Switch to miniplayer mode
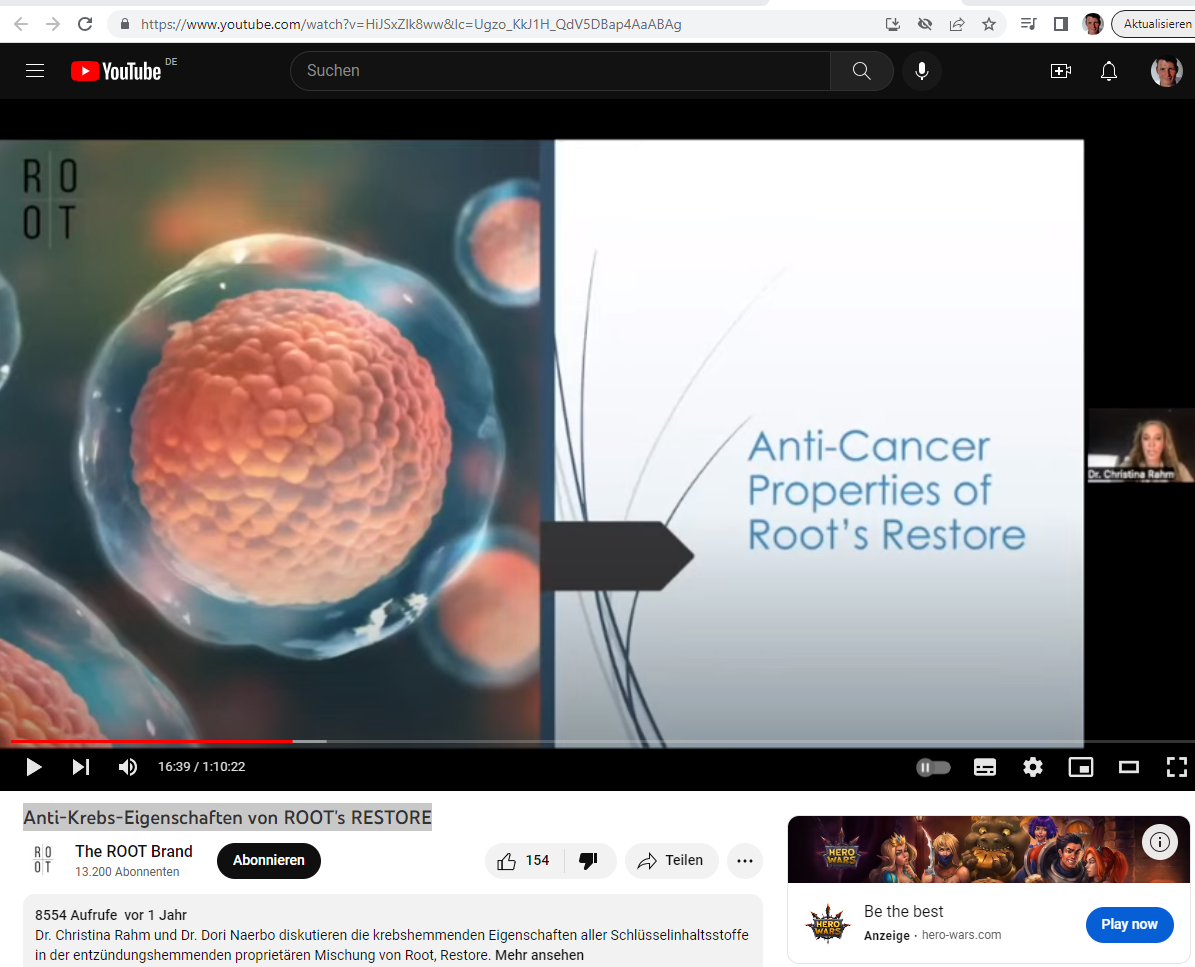1195x967 pixels. click(x=1081, y=767)
